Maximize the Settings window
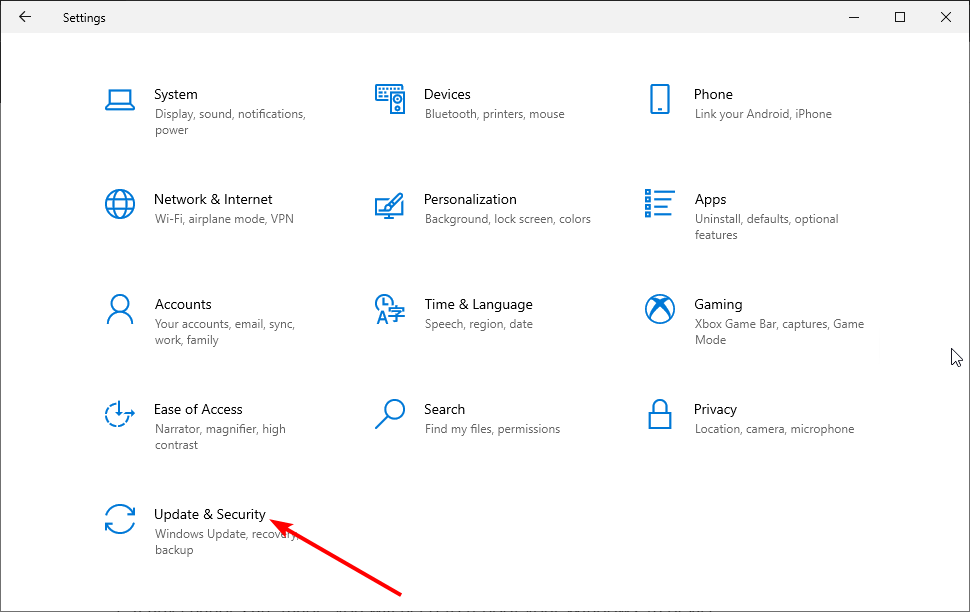The height and width of the screenshot is (612, 970). tap(900, 17)
